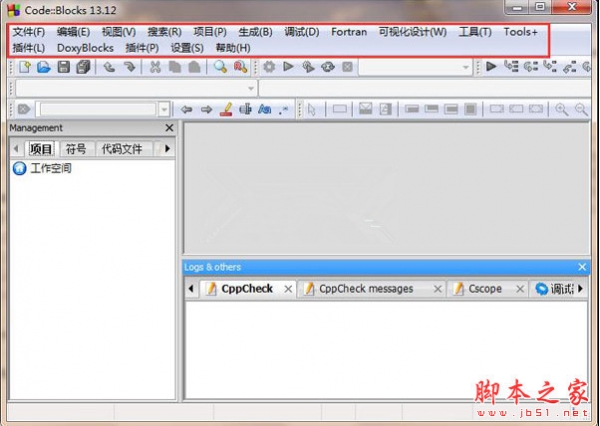
Task: Open the 文件(F) menu
Action: (x=29, y=32)
